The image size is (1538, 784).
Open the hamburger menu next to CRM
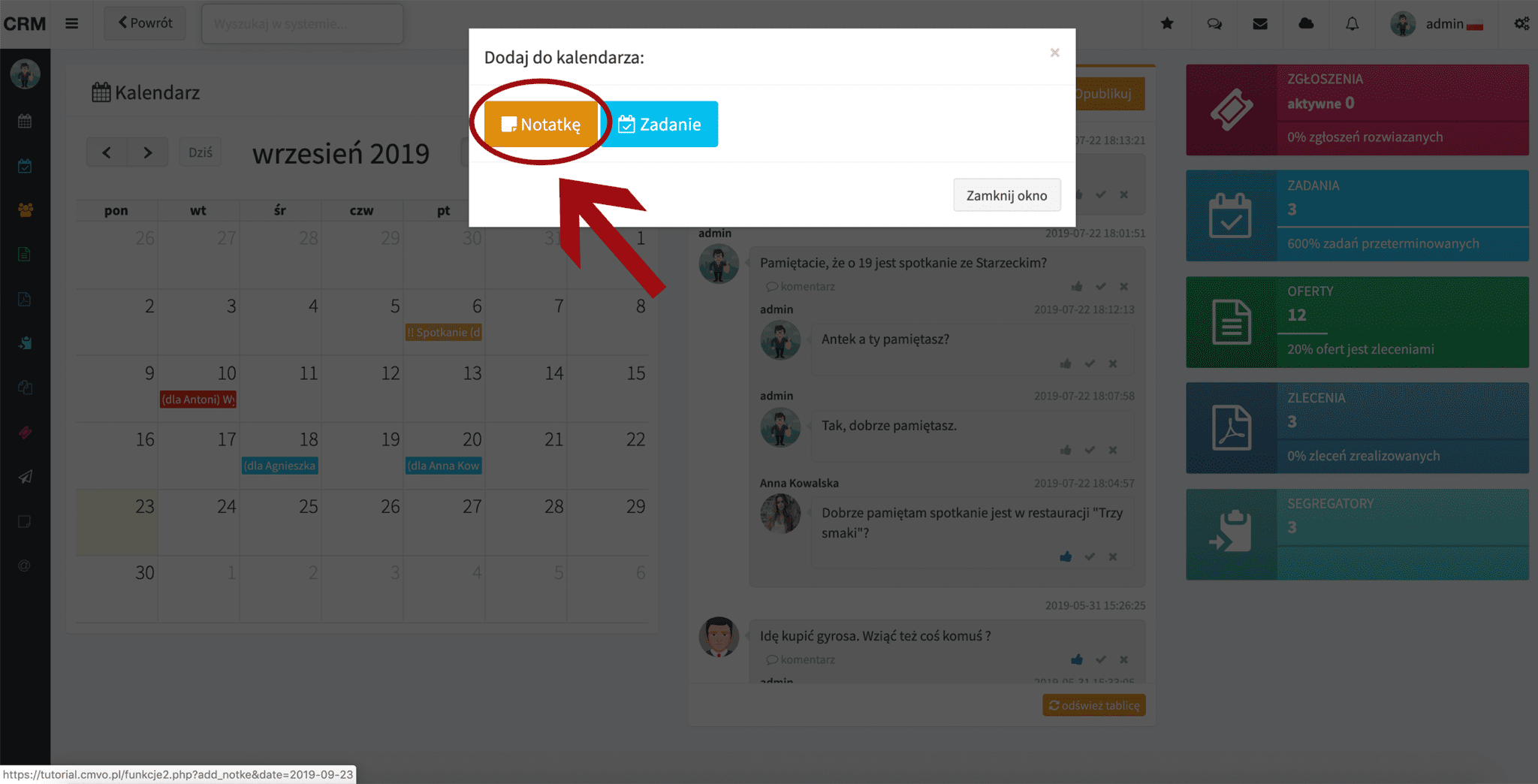(x=71, y=23)
